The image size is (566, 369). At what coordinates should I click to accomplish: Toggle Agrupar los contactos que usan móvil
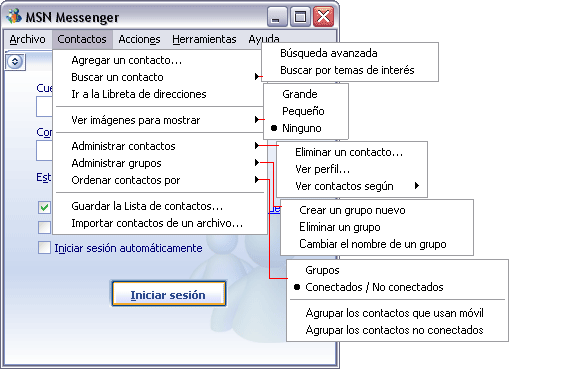(x=397, y=313)
